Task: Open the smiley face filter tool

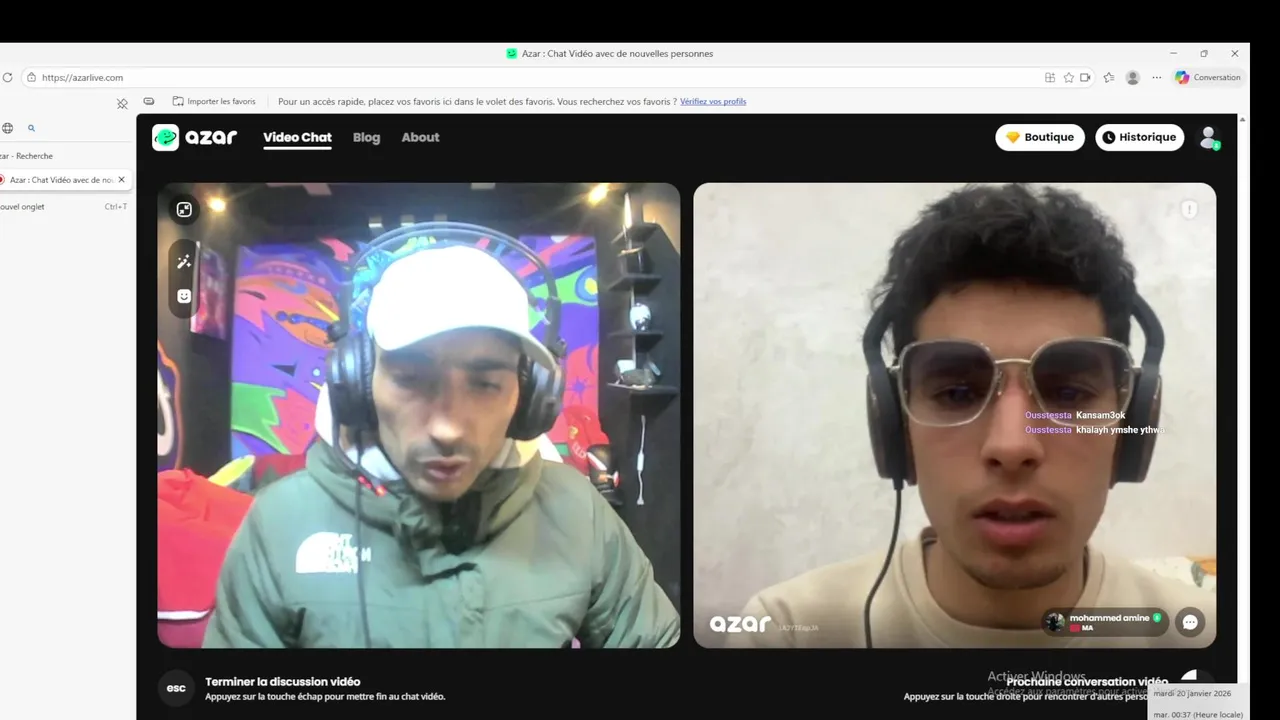Action: 184,296
